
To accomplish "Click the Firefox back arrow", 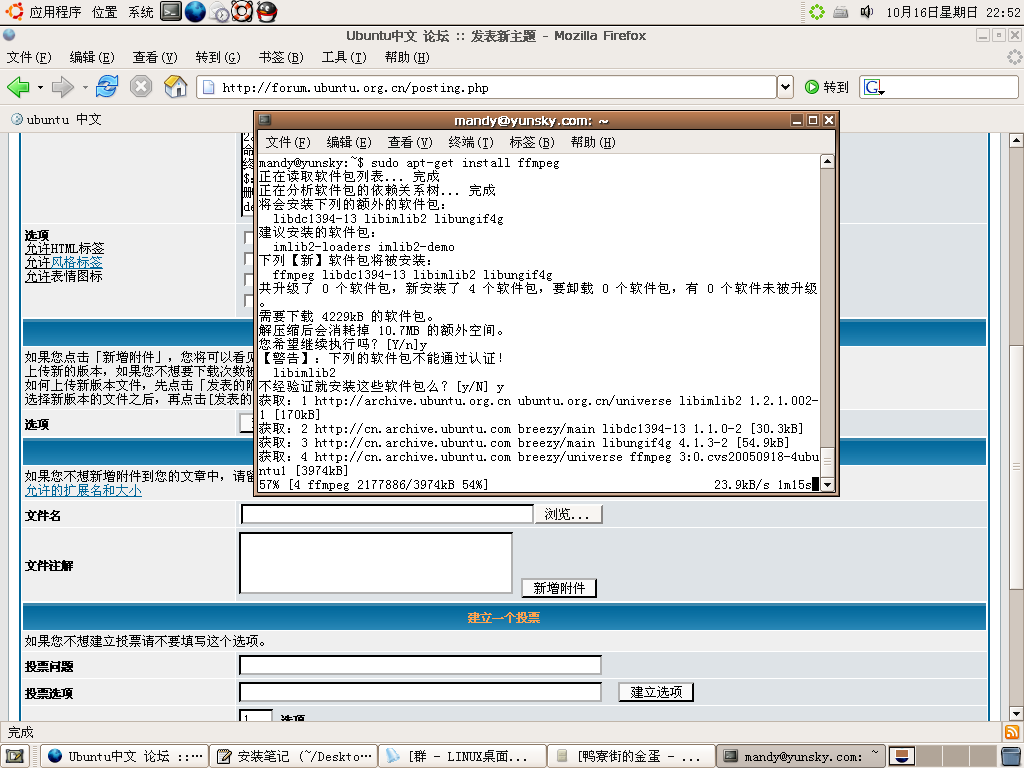I will (18, 87).
